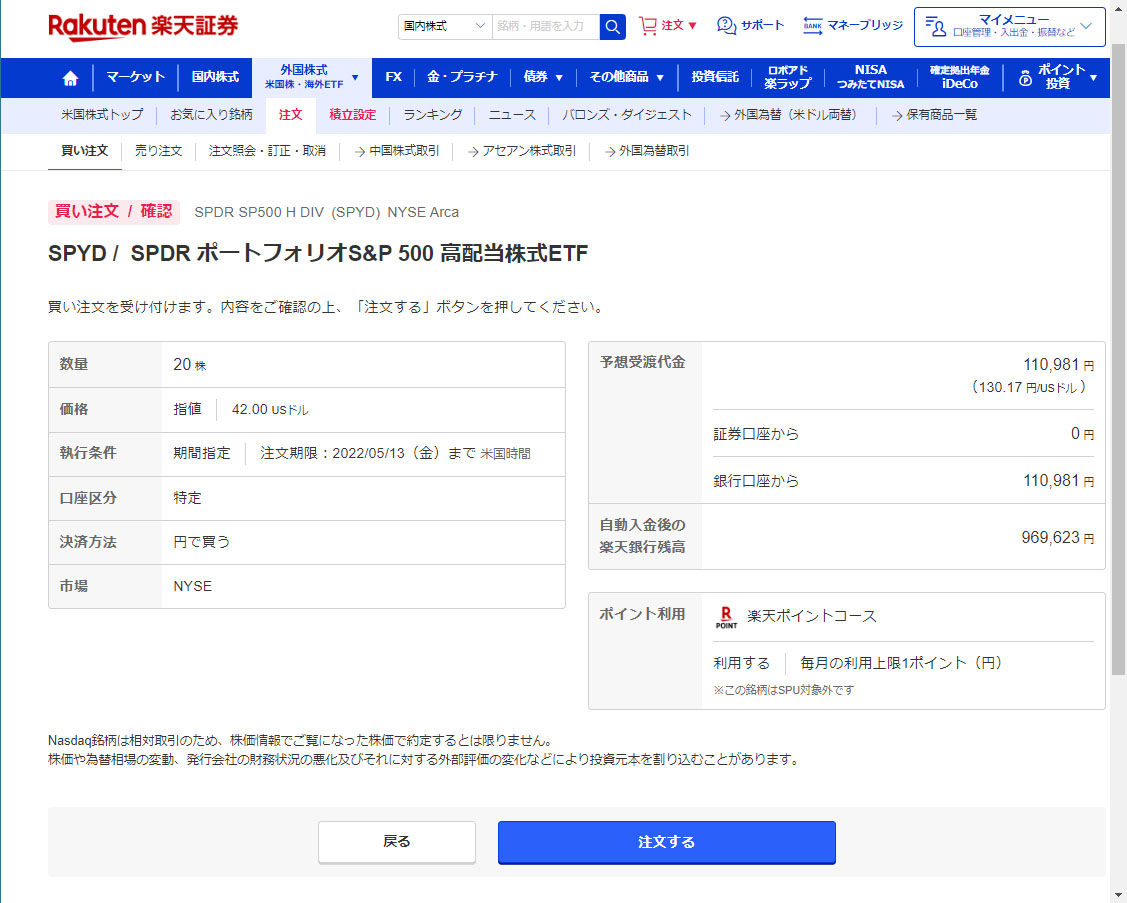Expand the 債券 navigation dropdown
The height and width of the screenshot is (903, 1127).
(543, 77)
